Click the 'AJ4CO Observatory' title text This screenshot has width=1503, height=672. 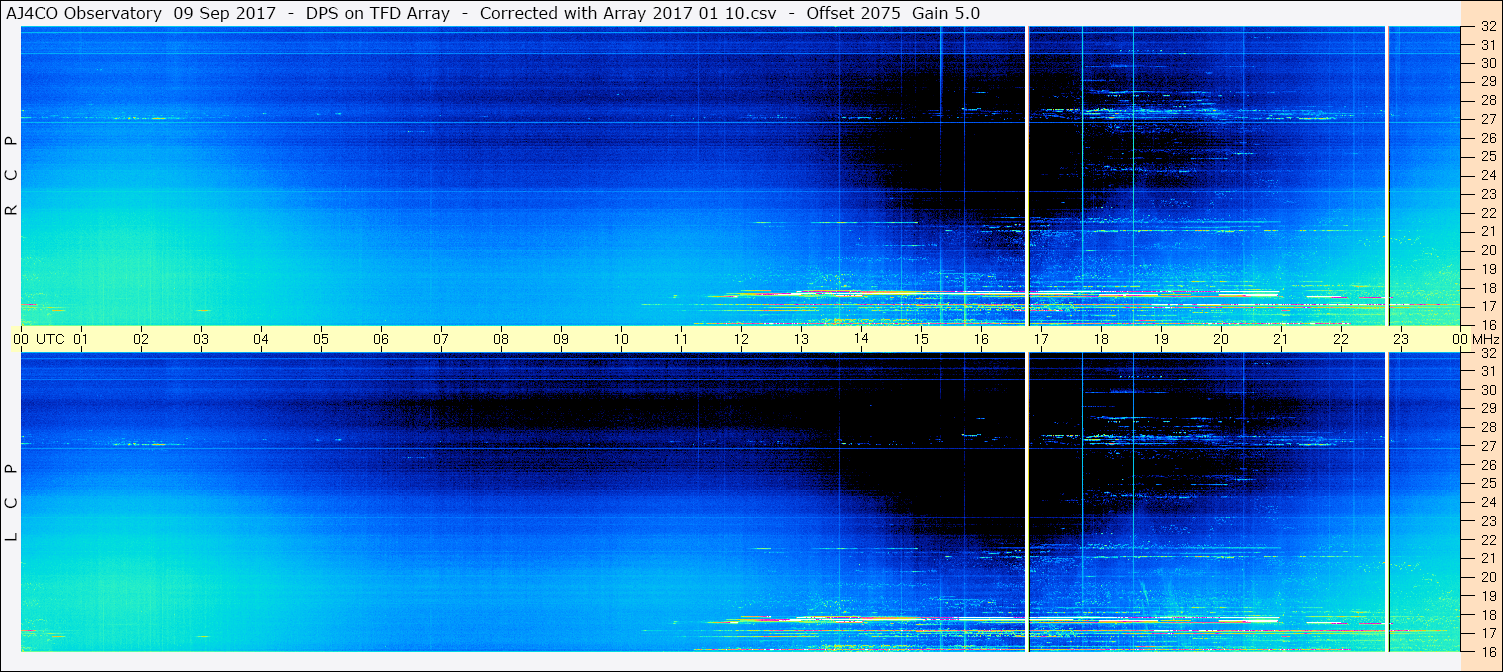coord(84,14)
